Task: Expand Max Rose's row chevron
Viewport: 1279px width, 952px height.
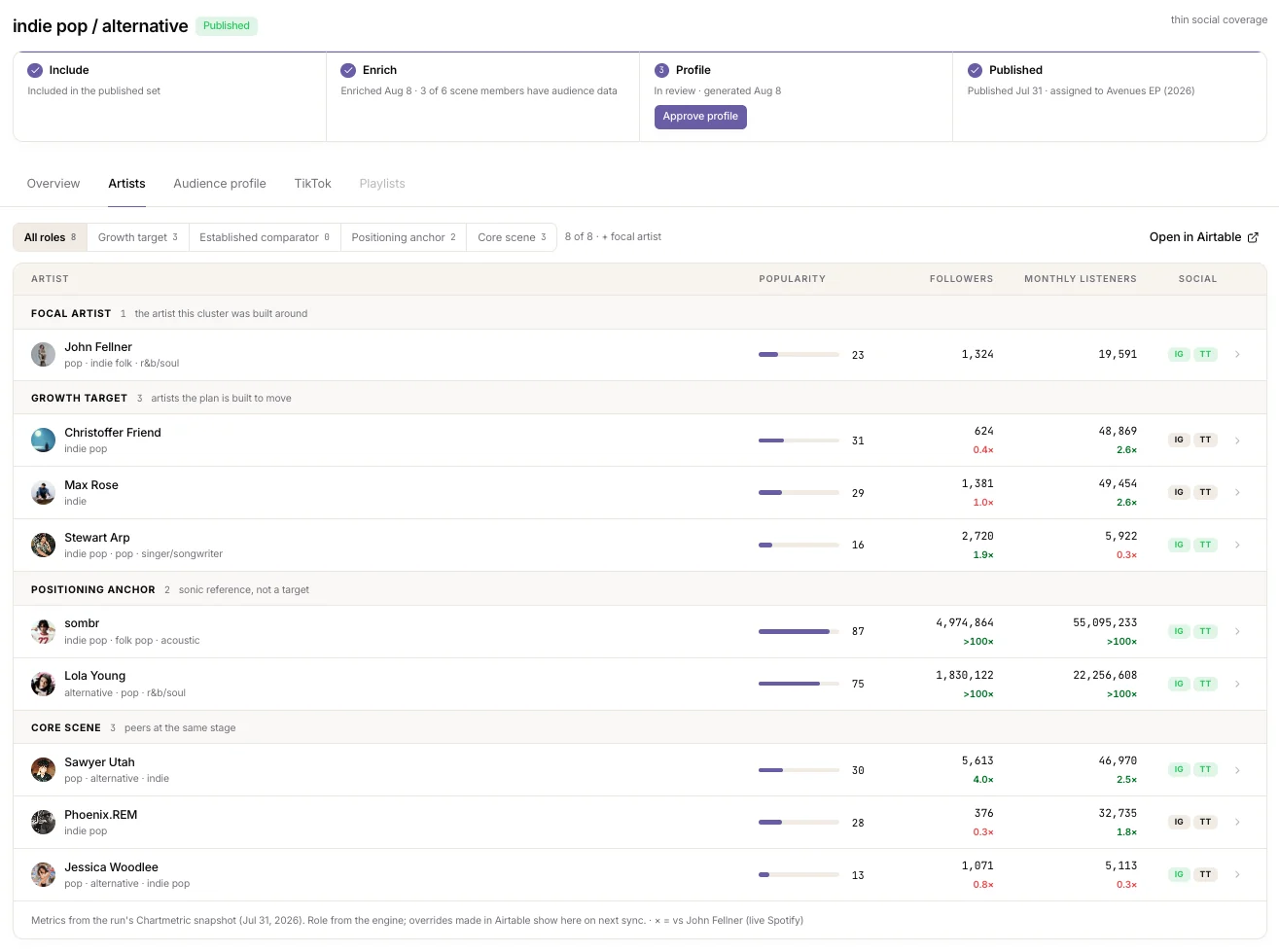Action: (x=1237, y=493)
